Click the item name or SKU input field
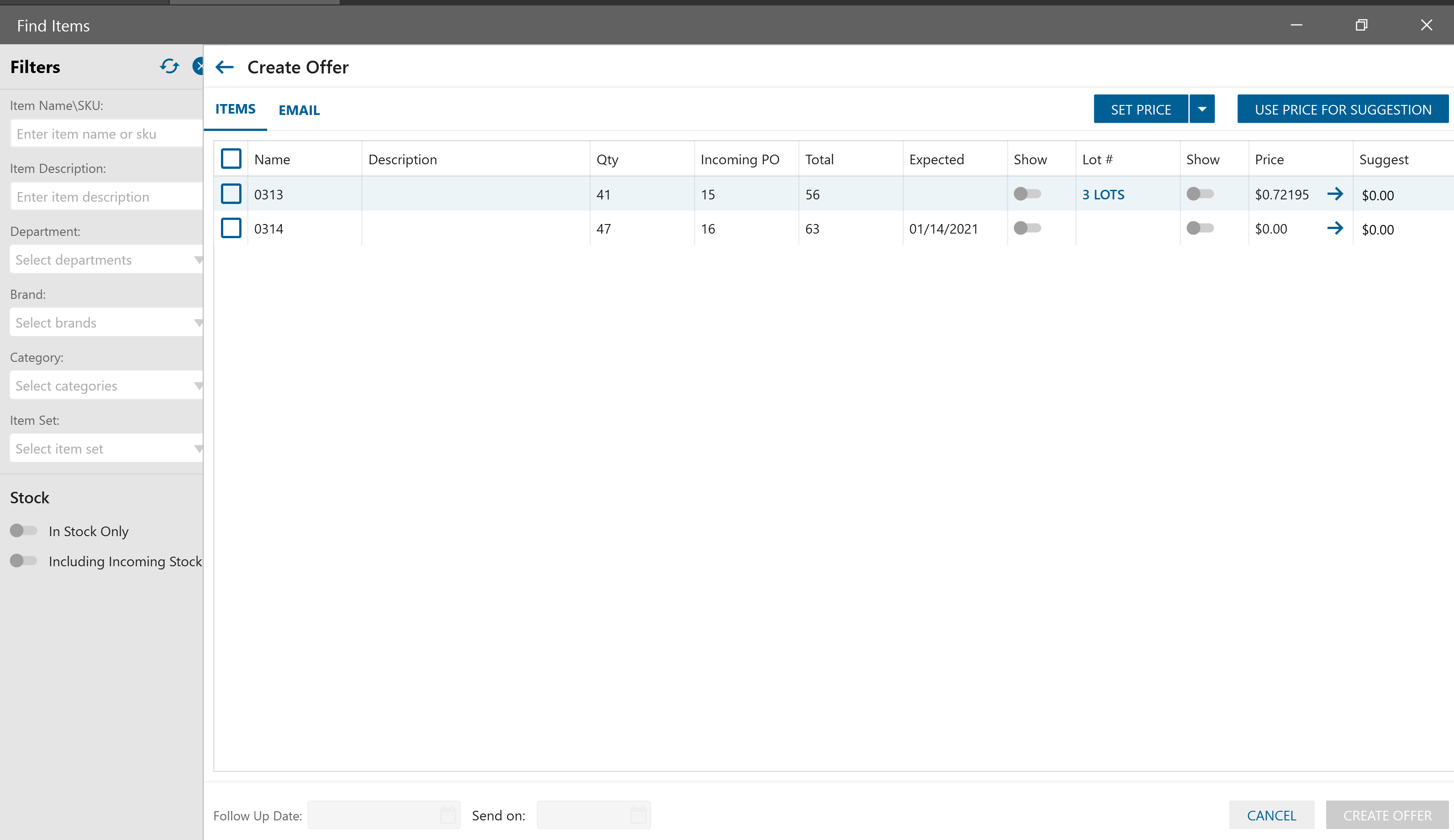1454x840 pixels. [x=106, y=134]
